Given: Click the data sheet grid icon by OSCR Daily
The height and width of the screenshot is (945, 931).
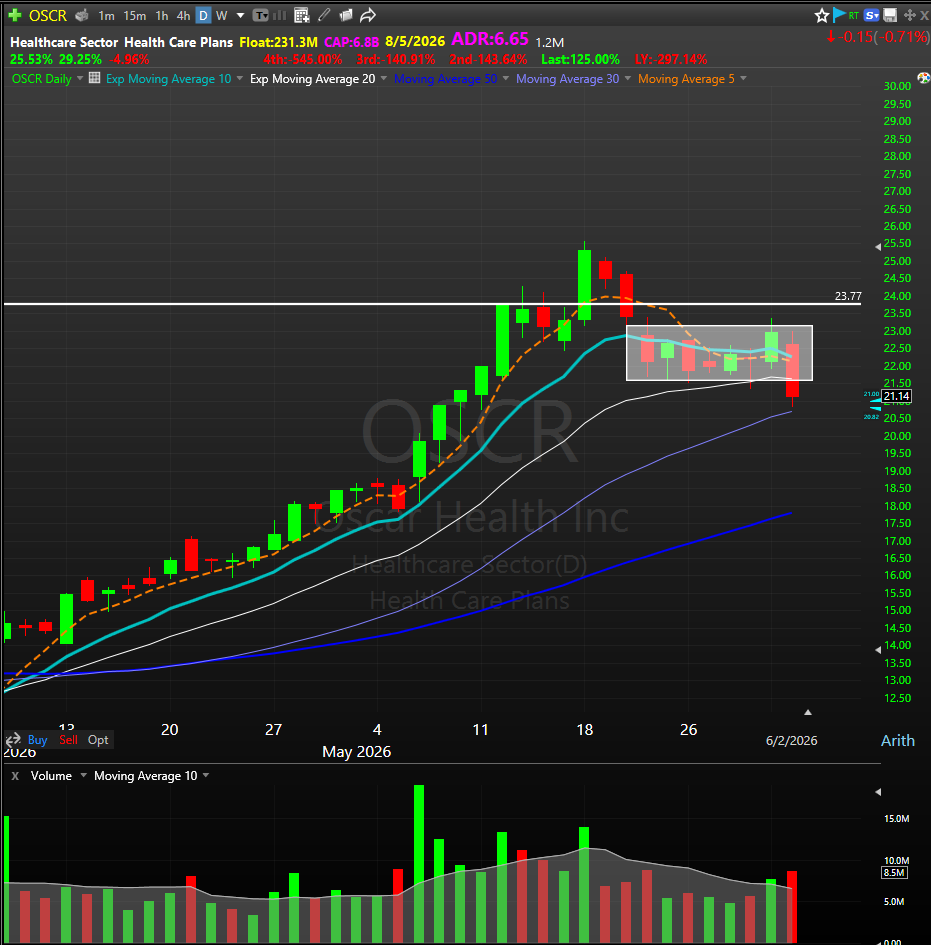Looking at the screenshot, I should [95, 78].
